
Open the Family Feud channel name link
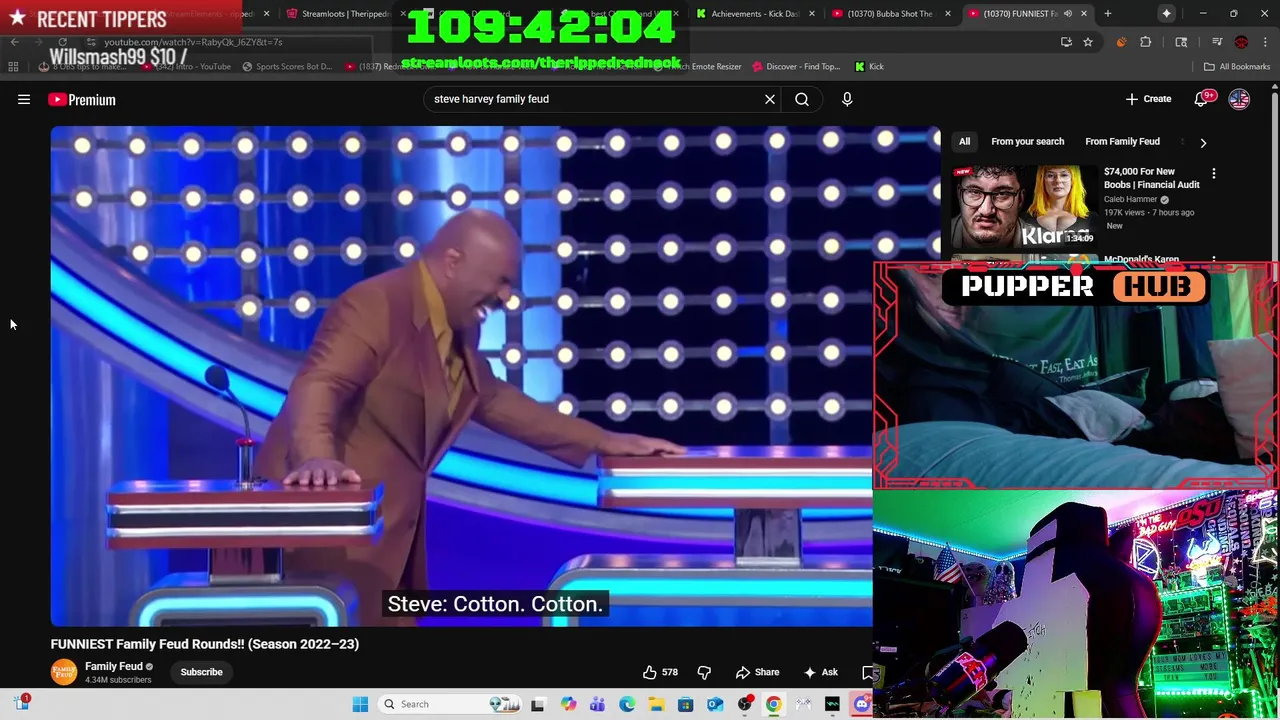pyautogui.click(x=113, y=666)
